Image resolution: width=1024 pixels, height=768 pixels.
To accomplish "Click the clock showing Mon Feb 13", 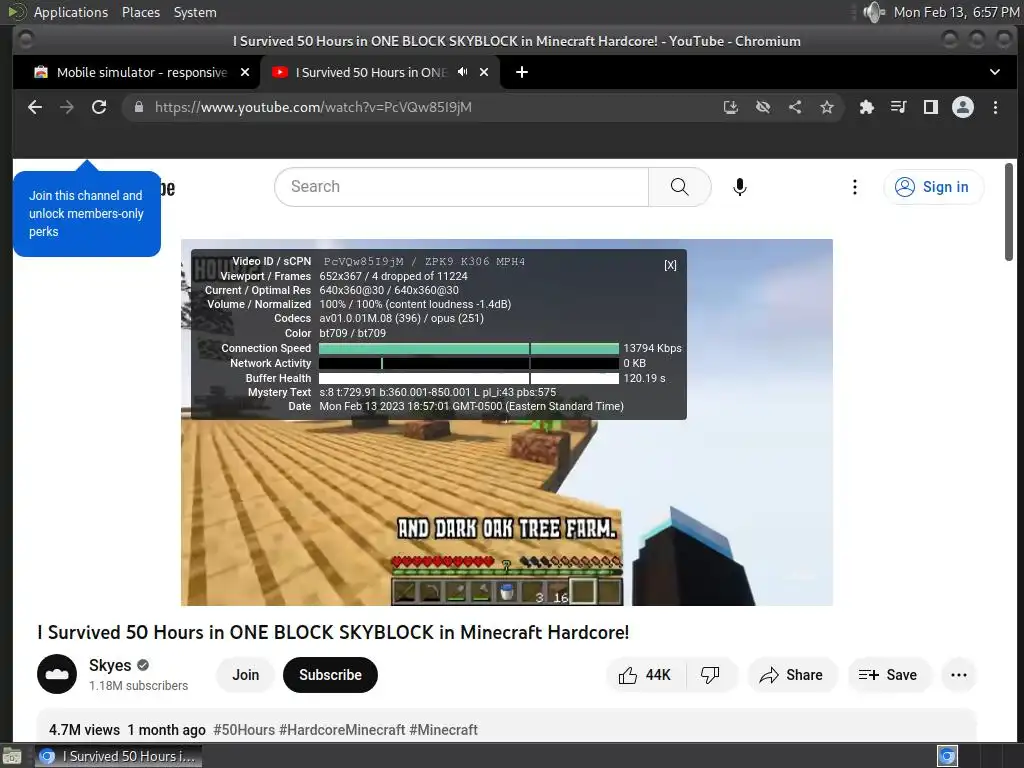I will tap(956, 12).
